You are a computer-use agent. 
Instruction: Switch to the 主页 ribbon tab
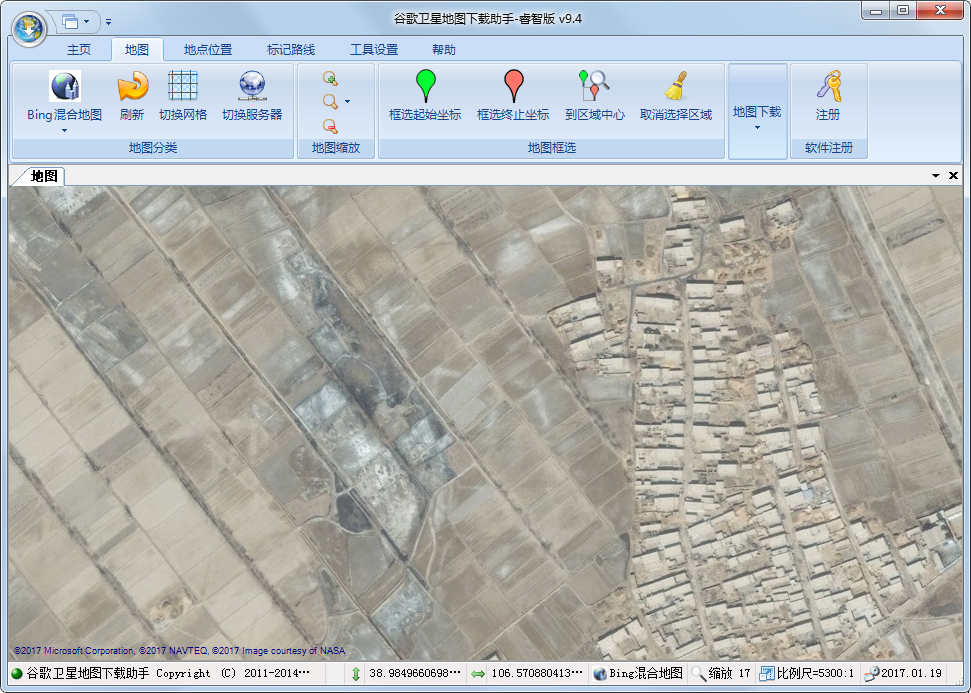tap(79, 50)
